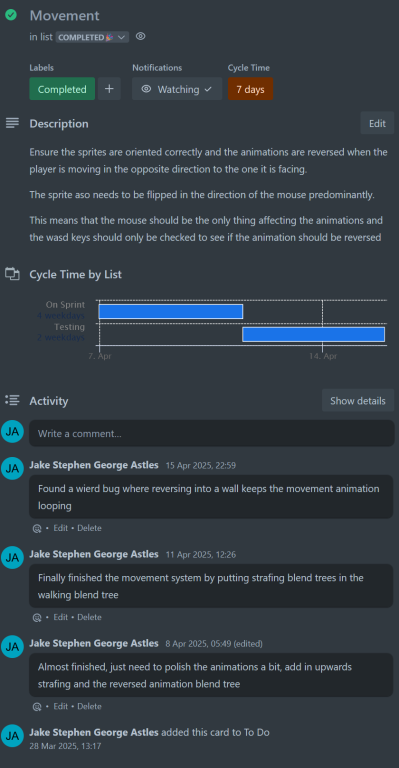This screenshot has height=768, width=399.
Task: Add a label with the plus button
Action: [x=109, y=89]
